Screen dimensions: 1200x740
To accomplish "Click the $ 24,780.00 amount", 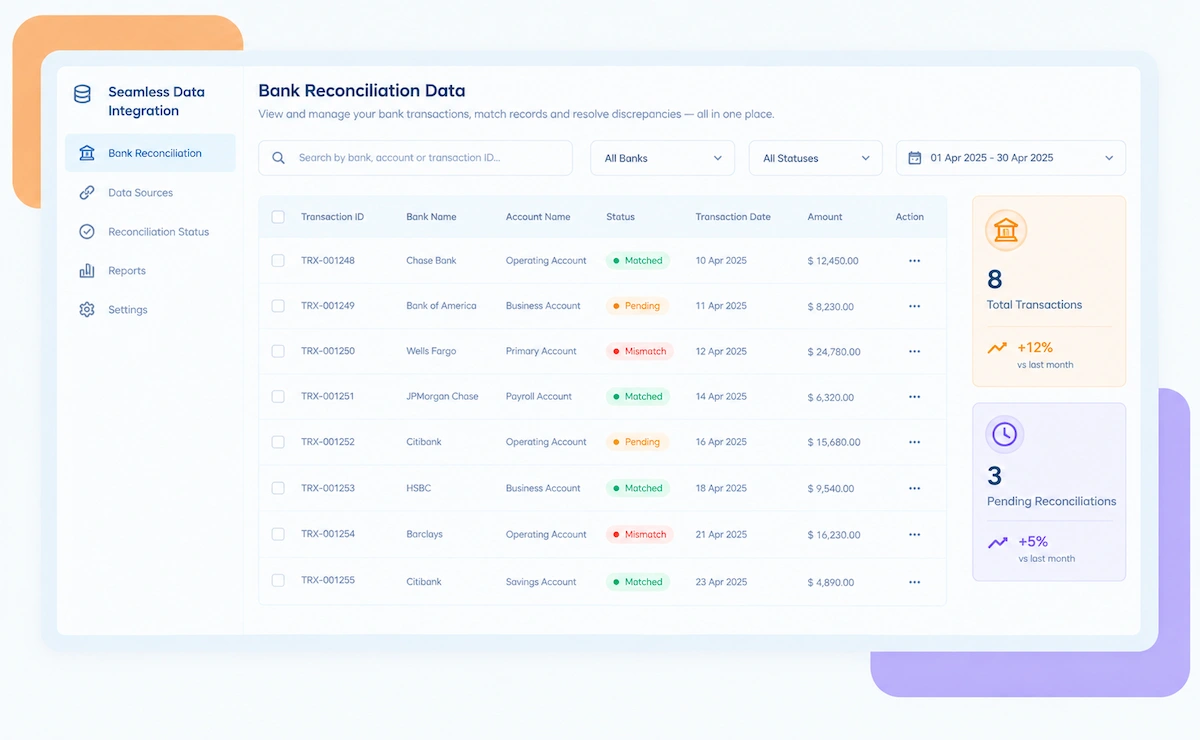I will [834, 352].
